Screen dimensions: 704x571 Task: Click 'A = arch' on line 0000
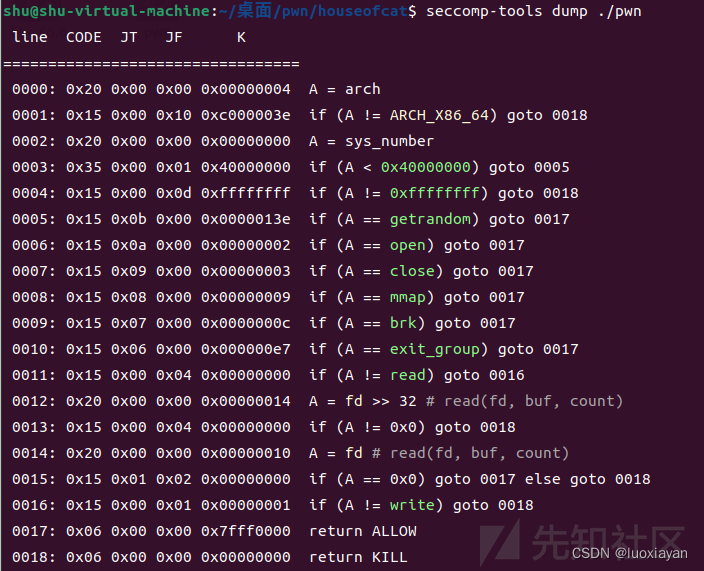point(344,89)
